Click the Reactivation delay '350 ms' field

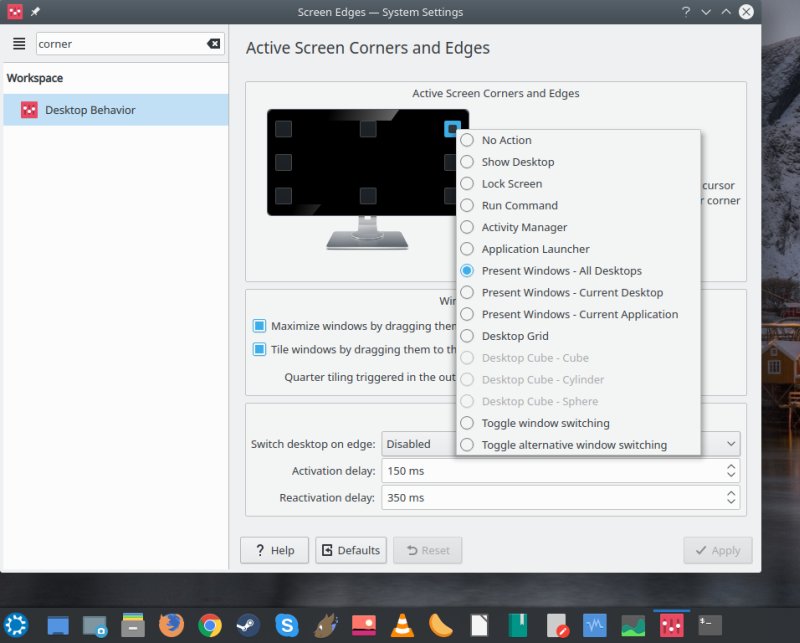(561, 498)
